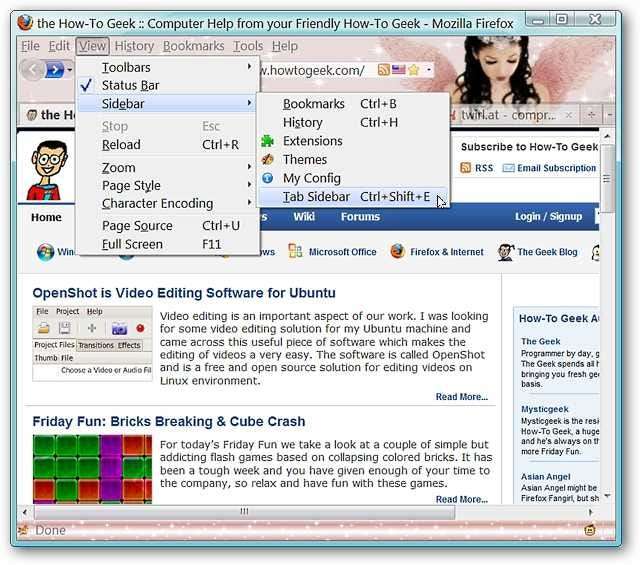640x565 pixels.
Task: Toggle the Status Bar checked menu item
Action: (168, 85)
